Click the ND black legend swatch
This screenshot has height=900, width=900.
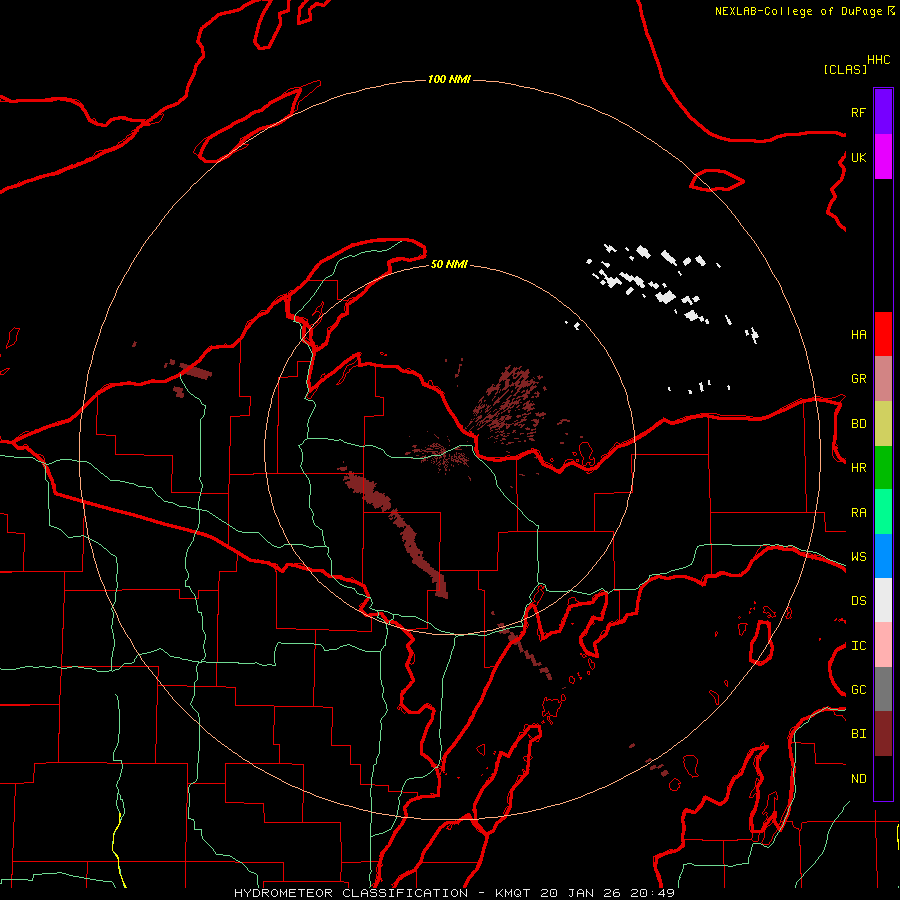pyautogui.click(x=883, y=778)
